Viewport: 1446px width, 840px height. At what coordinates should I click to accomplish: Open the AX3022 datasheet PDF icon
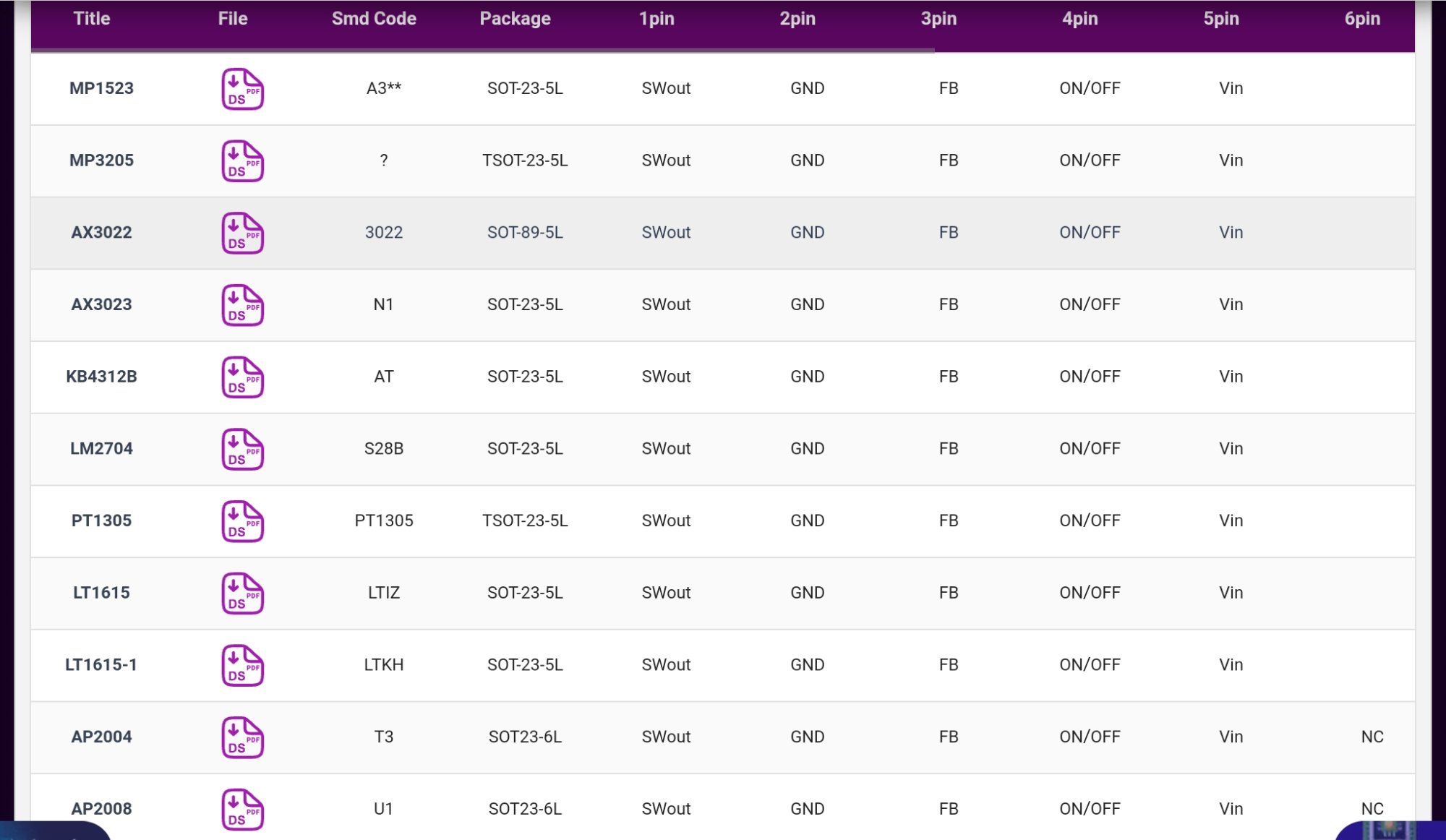tap(242, 233)
